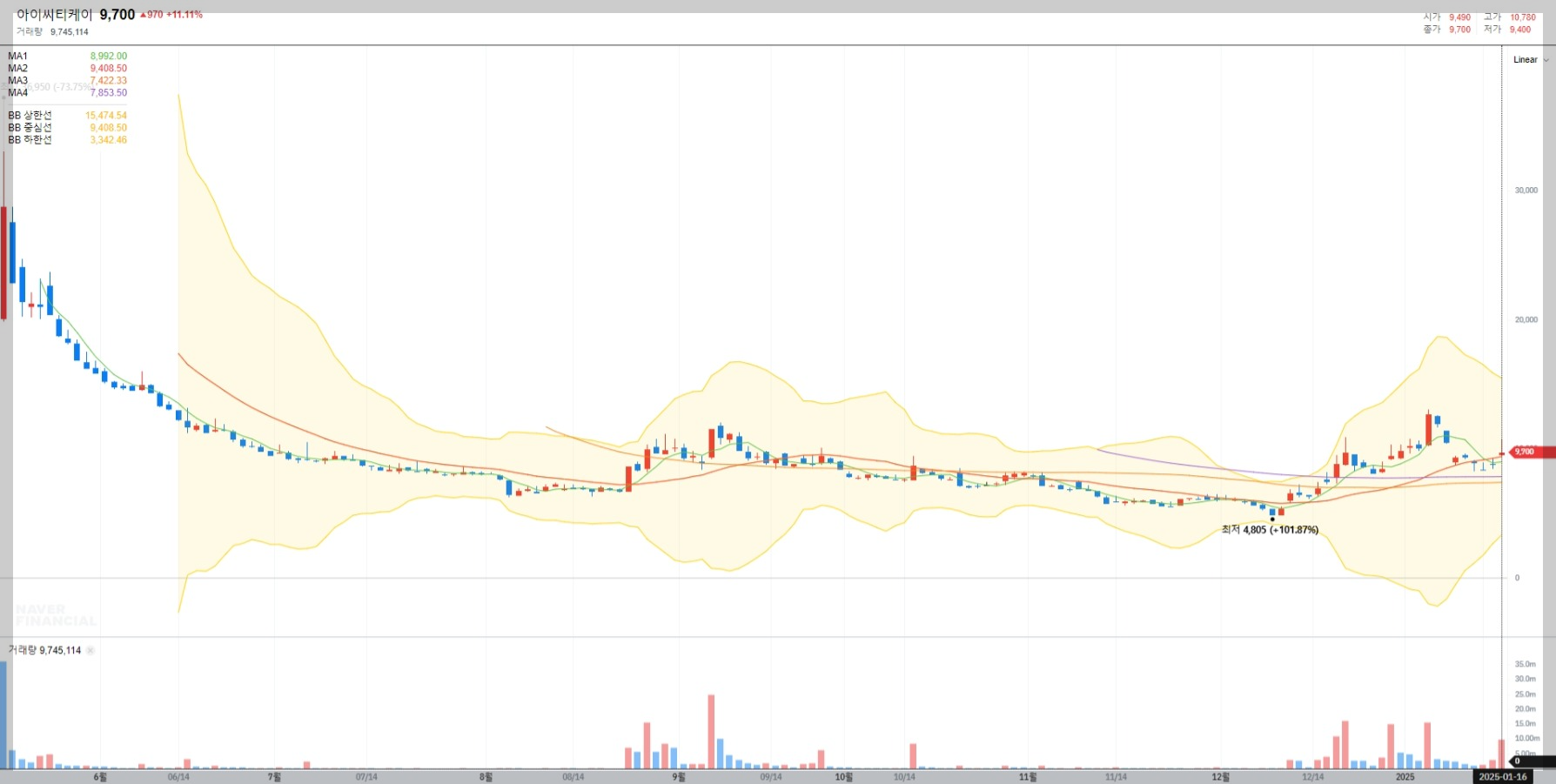Select the MA2 9,408.50 legend entry

pyautogui.click(x=67, y=68)
